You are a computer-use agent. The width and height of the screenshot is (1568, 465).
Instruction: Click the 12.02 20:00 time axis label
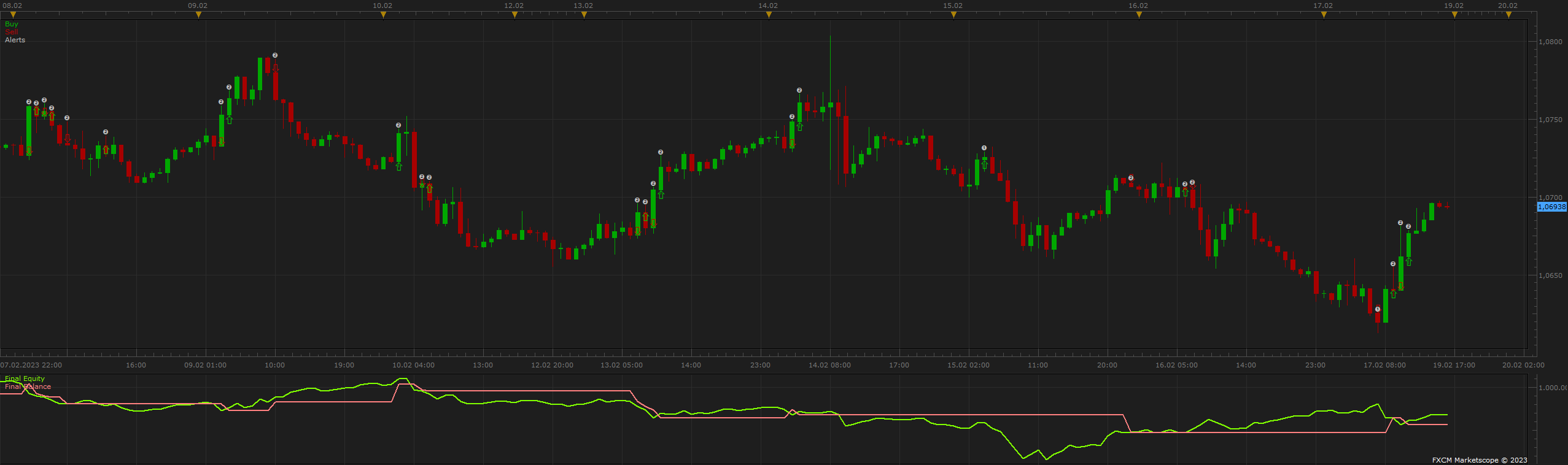point(552,365)
